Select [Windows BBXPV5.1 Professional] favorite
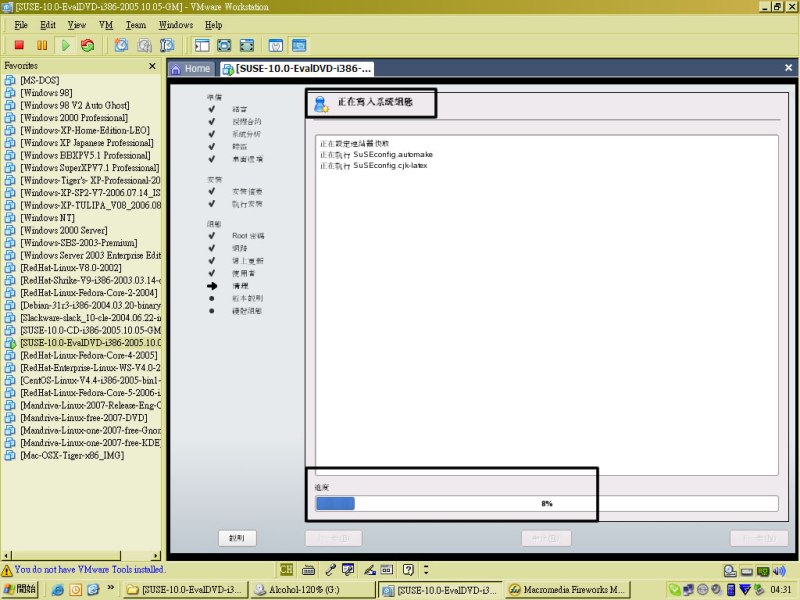Screen dimensions: 800x600 click(x=85, y=155)
